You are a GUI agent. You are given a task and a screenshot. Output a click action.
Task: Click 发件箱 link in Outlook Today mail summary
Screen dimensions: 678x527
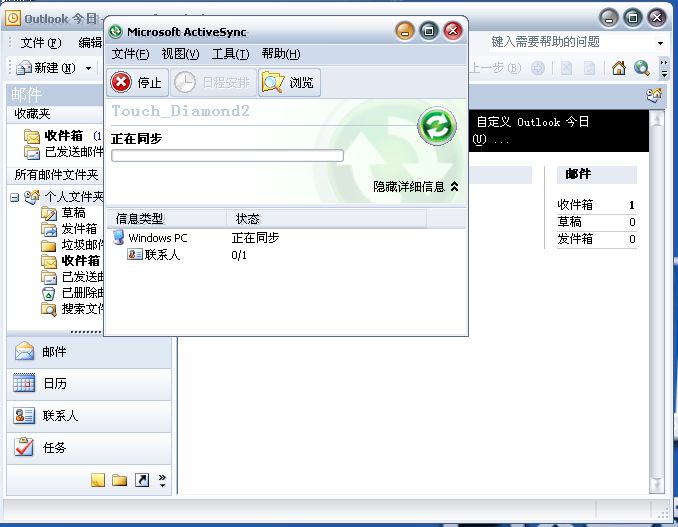(x=575, y=239)
